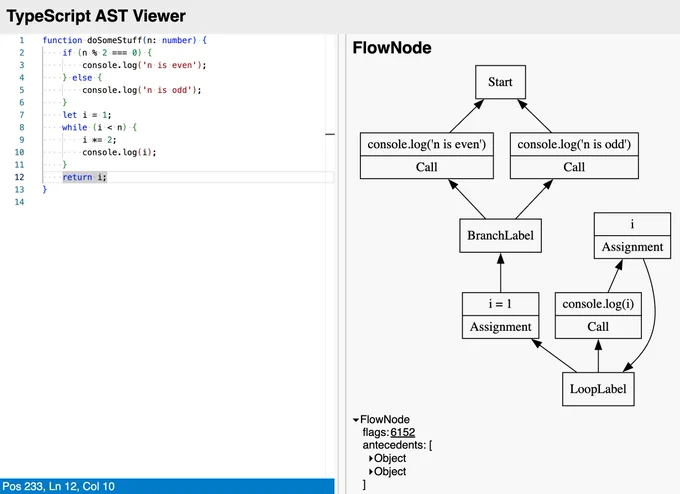Click the BranchLabel node
This screenshot has width=680, height=494.
point(500,236)
